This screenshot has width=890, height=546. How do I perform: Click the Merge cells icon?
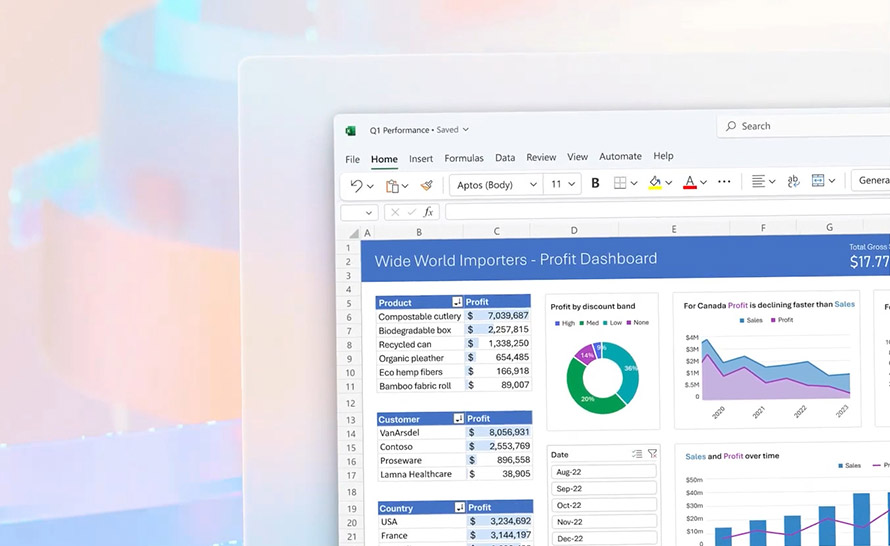818,180
